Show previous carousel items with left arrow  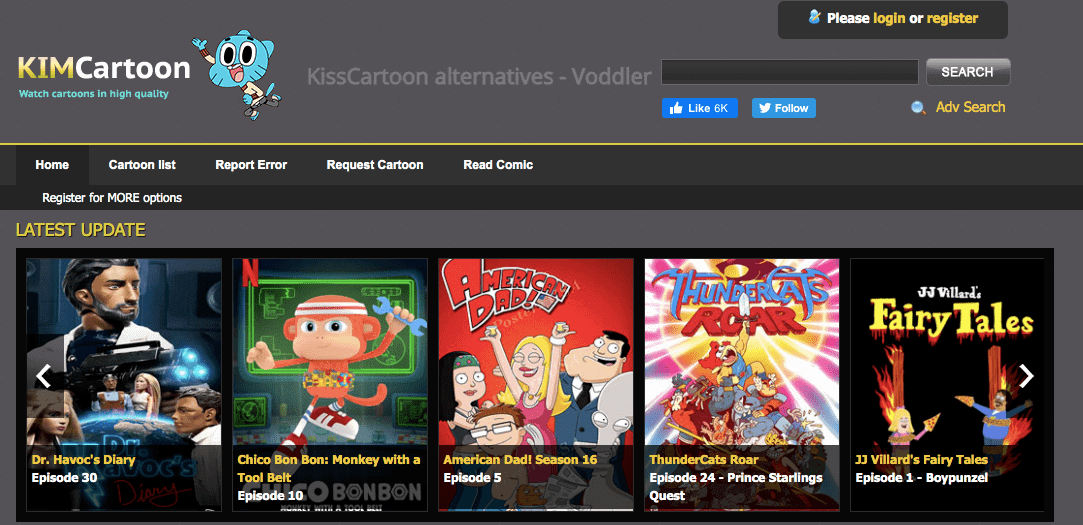44,376
